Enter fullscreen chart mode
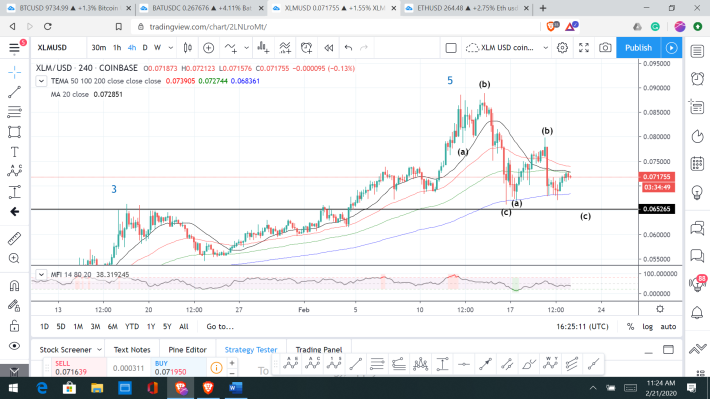The height and width of the screenshot is (399, 710). 584,48
